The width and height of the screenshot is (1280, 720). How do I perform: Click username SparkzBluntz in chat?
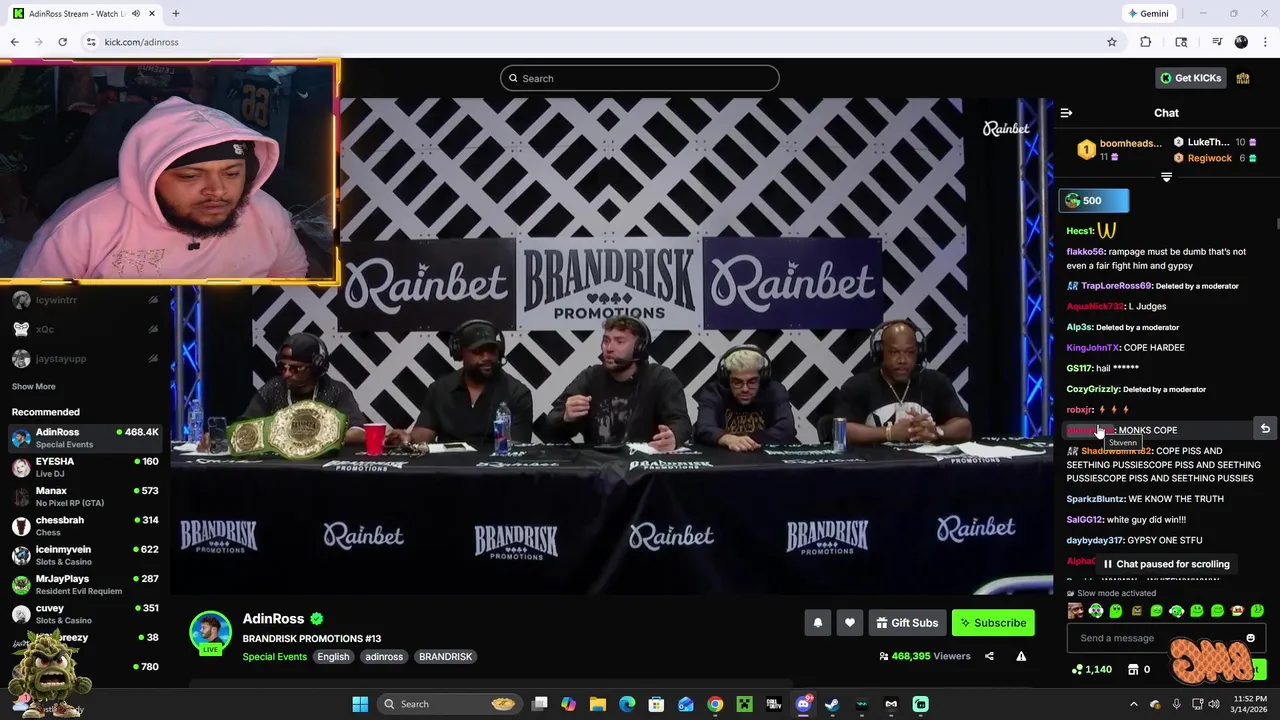(x=1095, y=499)
